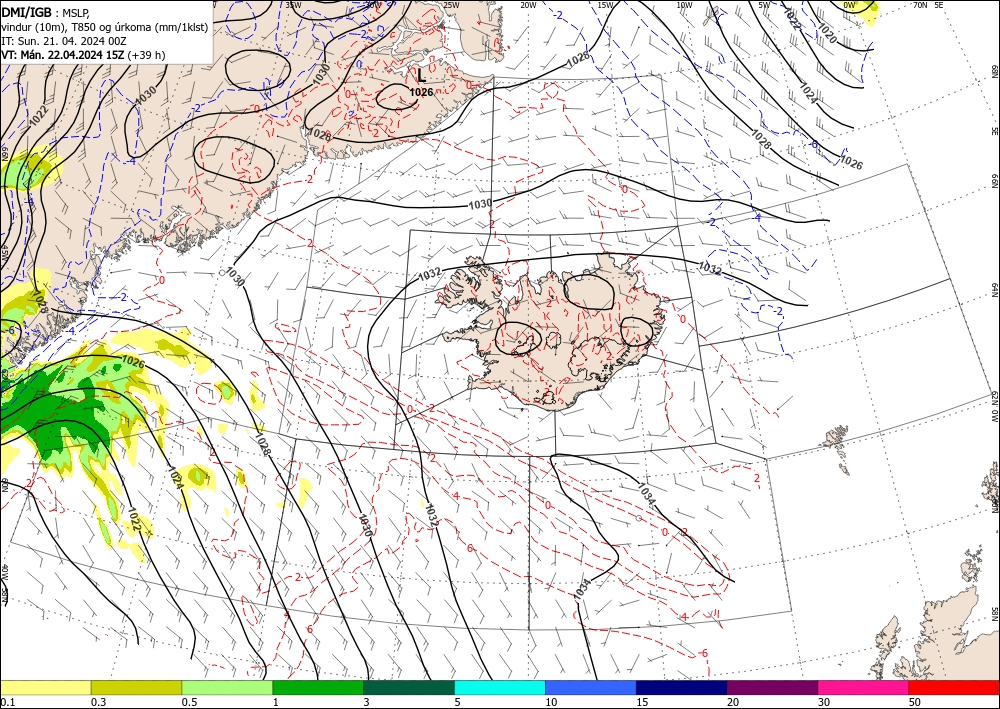Click the "0.1" legend tick label

point(7,702)
